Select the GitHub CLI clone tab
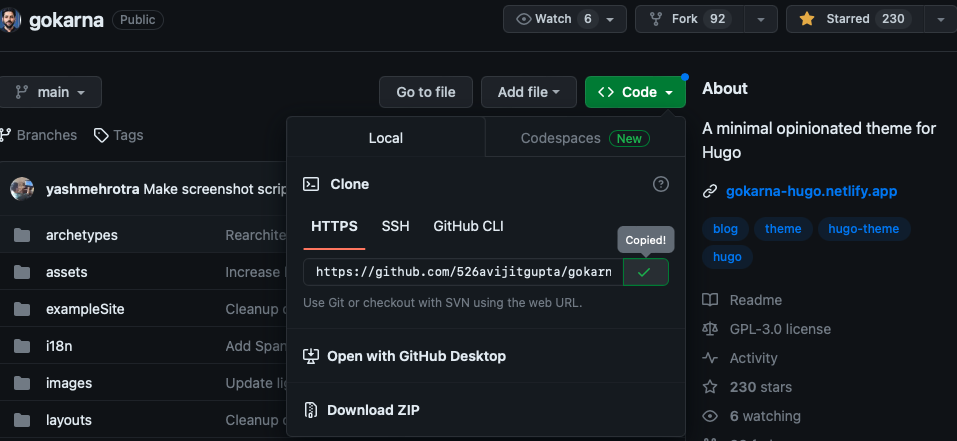 coord(469,227)
